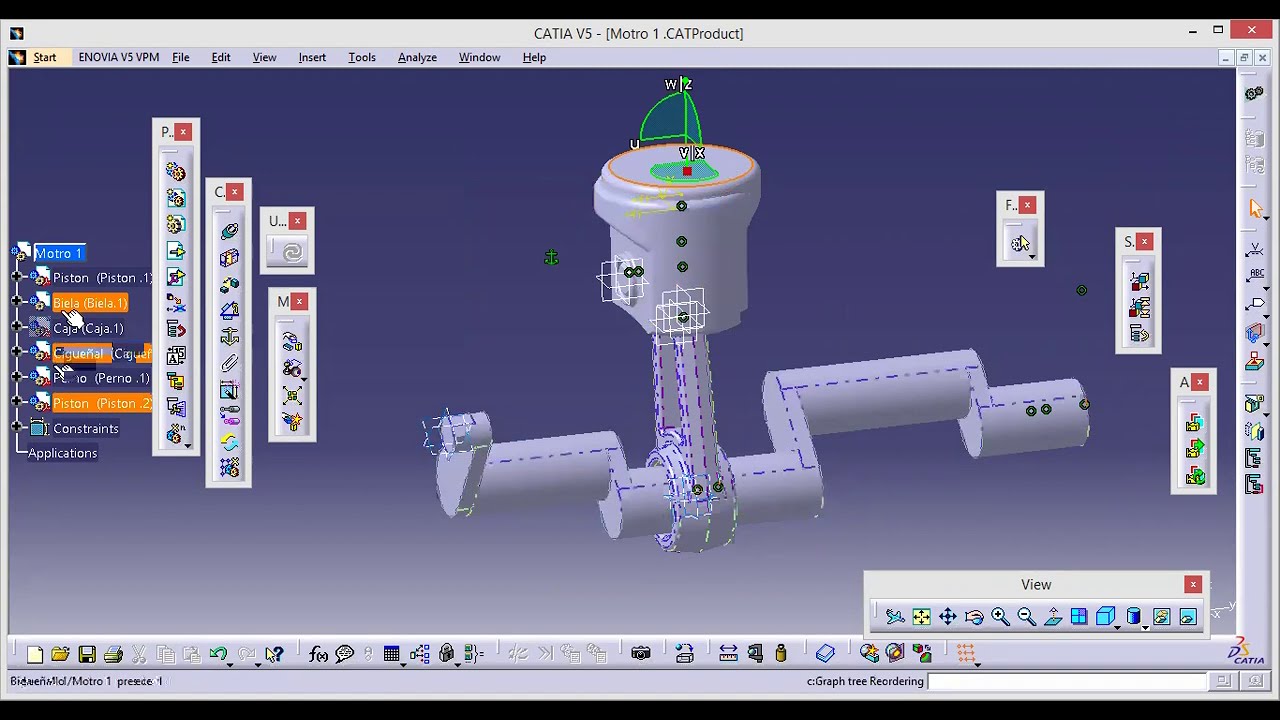
Task: Select the Pan tool in View toolbar
Action: click(947, 617)
